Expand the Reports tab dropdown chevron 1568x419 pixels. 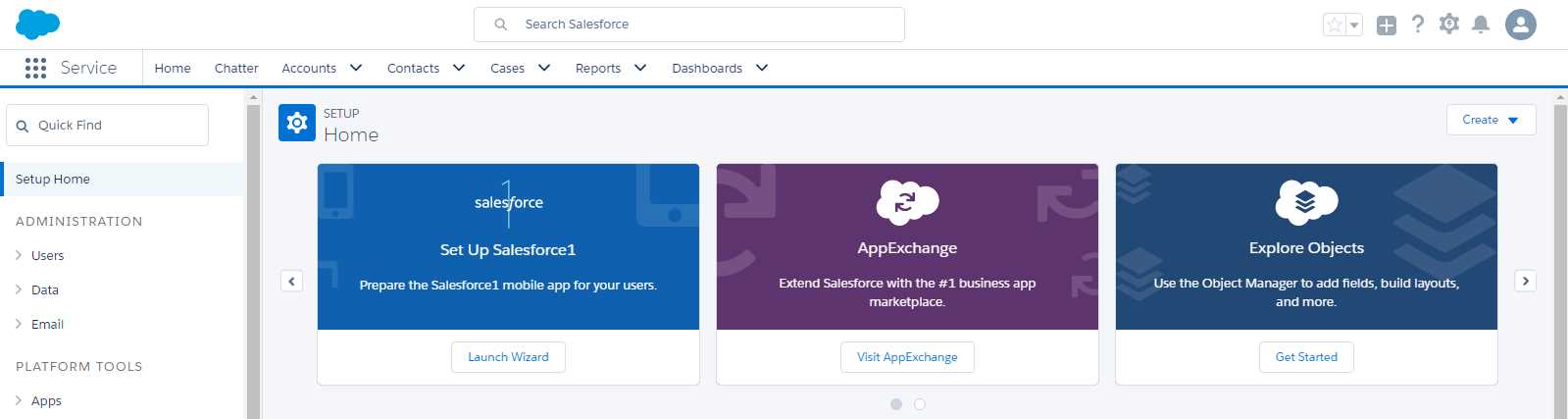point(640,68)
